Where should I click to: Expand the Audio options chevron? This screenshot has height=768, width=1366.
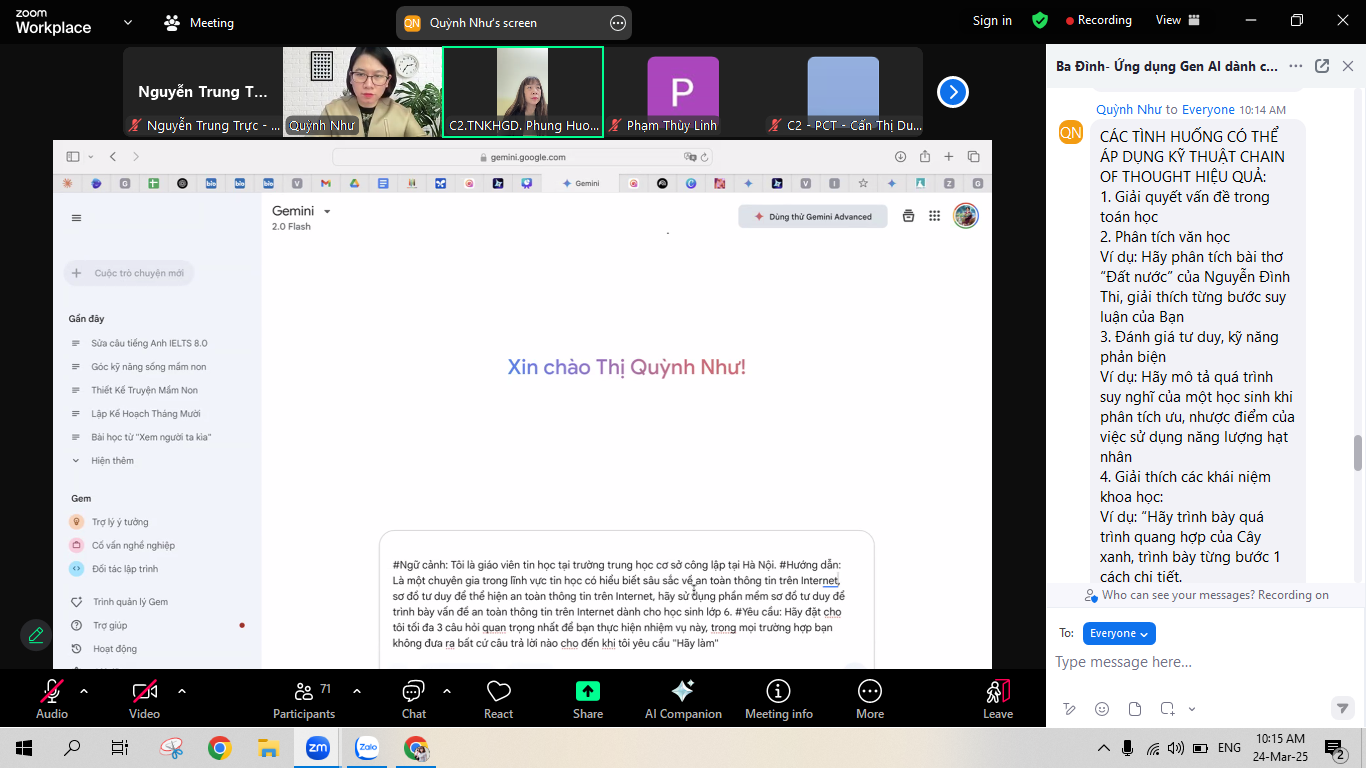click(84, 691)
